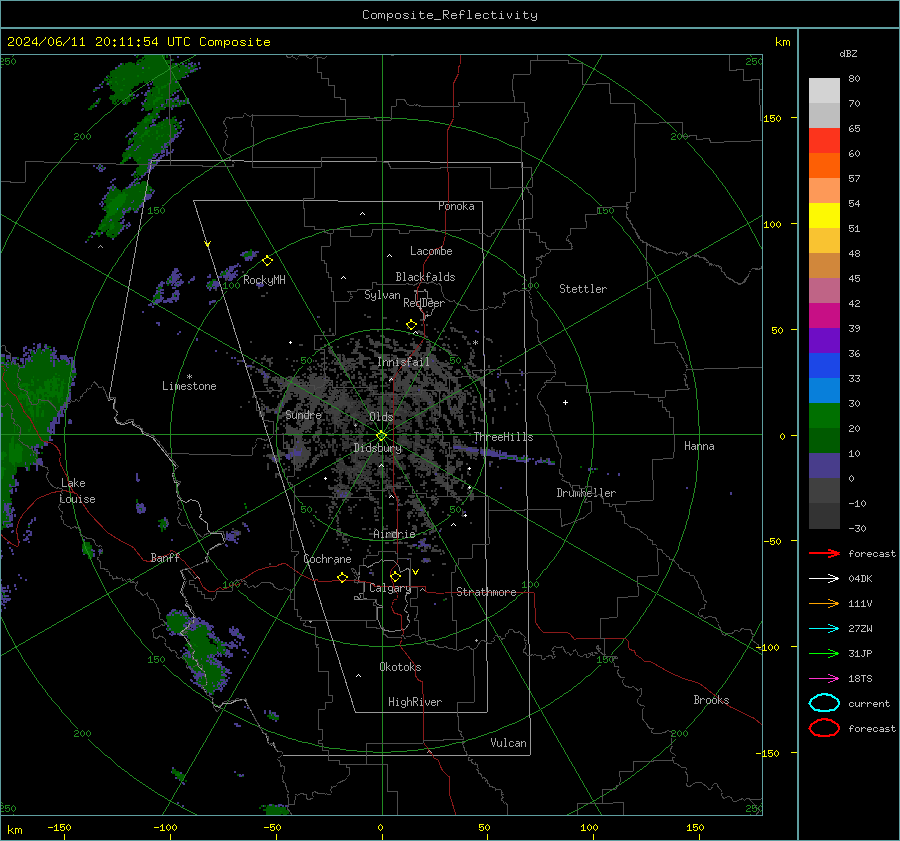900x841 pixels.
Task: Click the yellow V marker northeast of Calgary
Action: pos(416,572)
